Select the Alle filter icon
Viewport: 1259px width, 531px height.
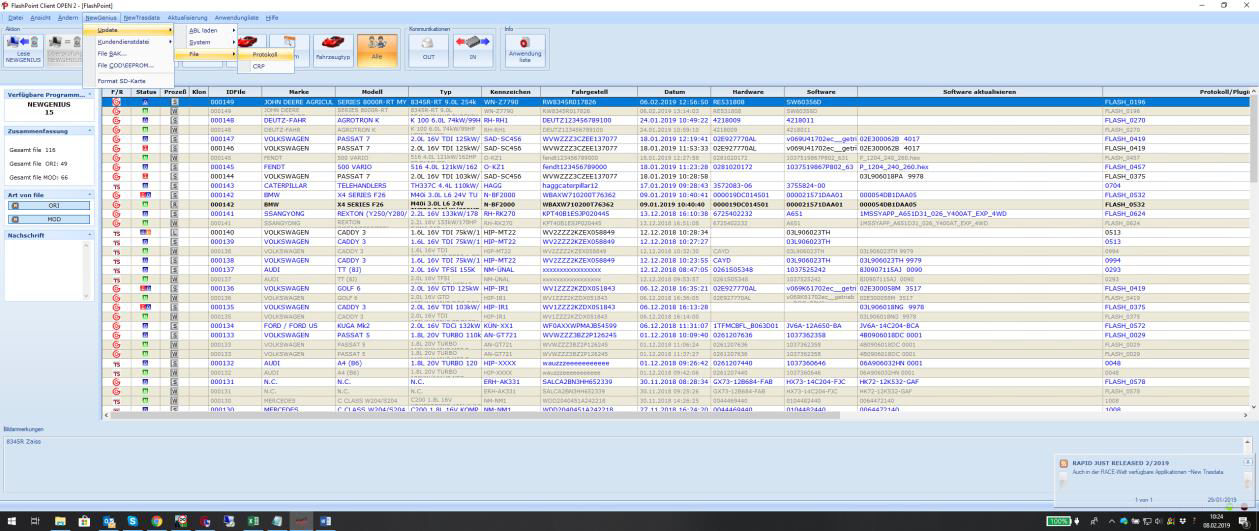(x=376, y=51)
